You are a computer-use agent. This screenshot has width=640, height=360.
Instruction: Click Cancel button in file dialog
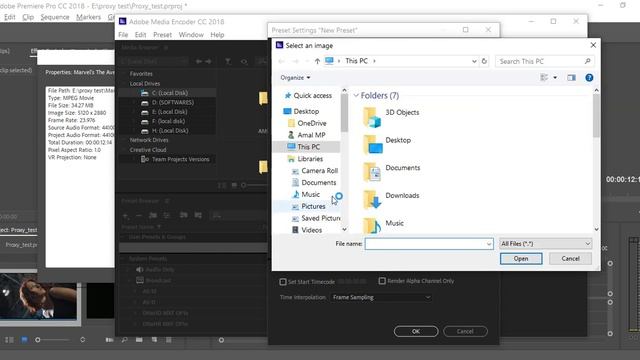(570, 259)
